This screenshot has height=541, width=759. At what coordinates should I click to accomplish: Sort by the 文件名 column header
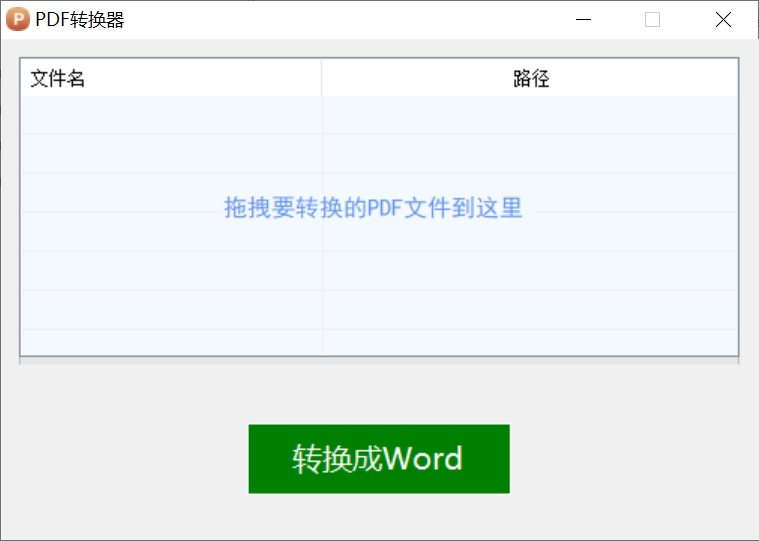pyautogui.click(x=170, y=78)
